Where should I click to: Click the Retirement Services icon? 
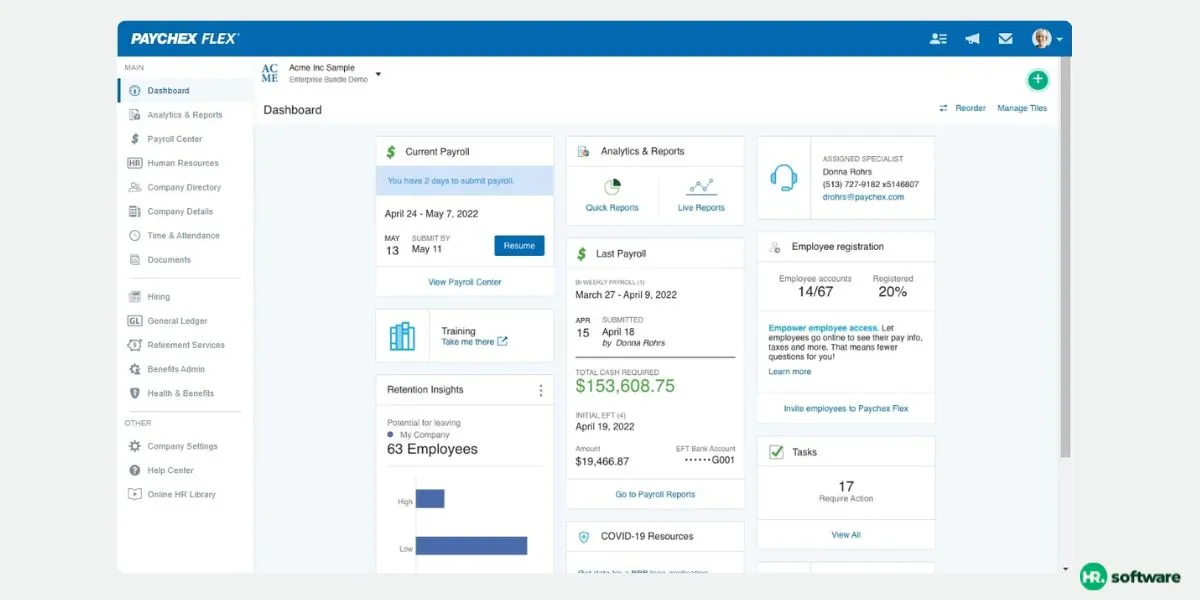[135, 345]
